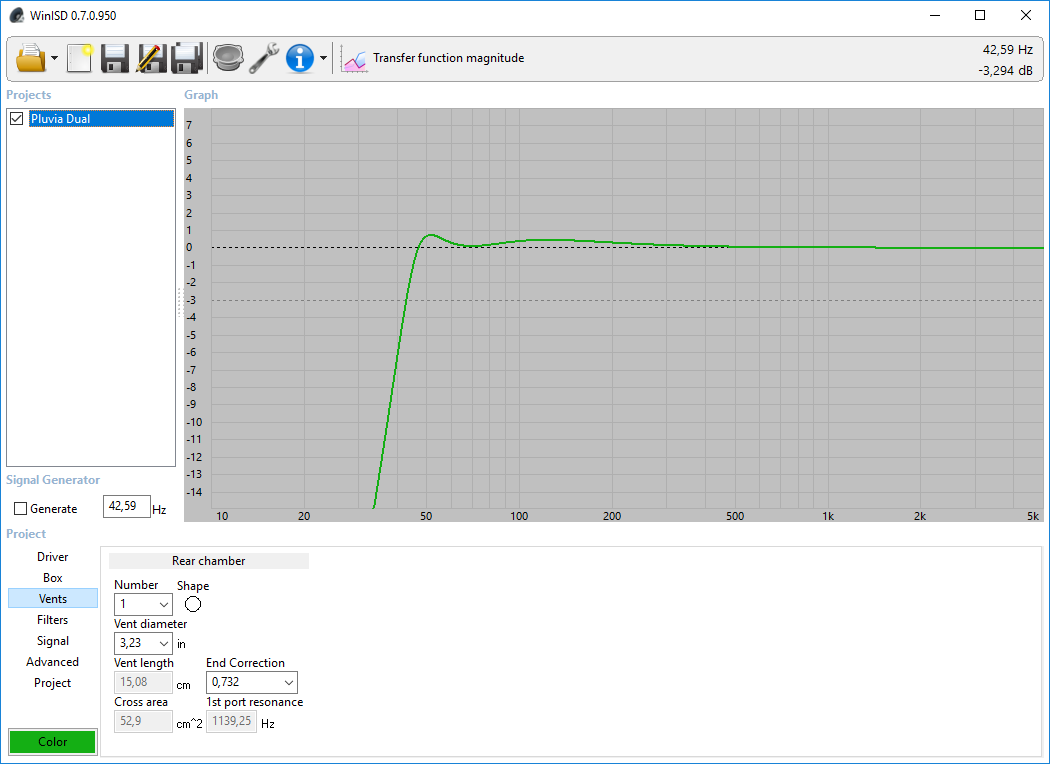Click the 1st port resonance field
The image size is (1050, 764).
(231, 721)
